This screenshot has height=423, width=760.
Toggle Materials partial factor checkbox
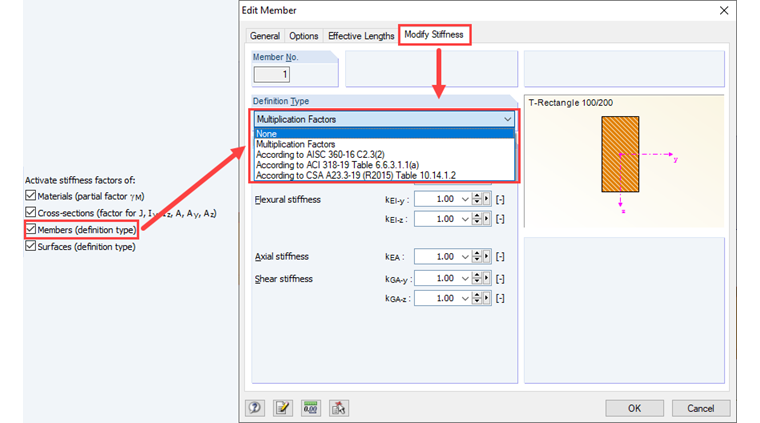(x=31, y=195)
